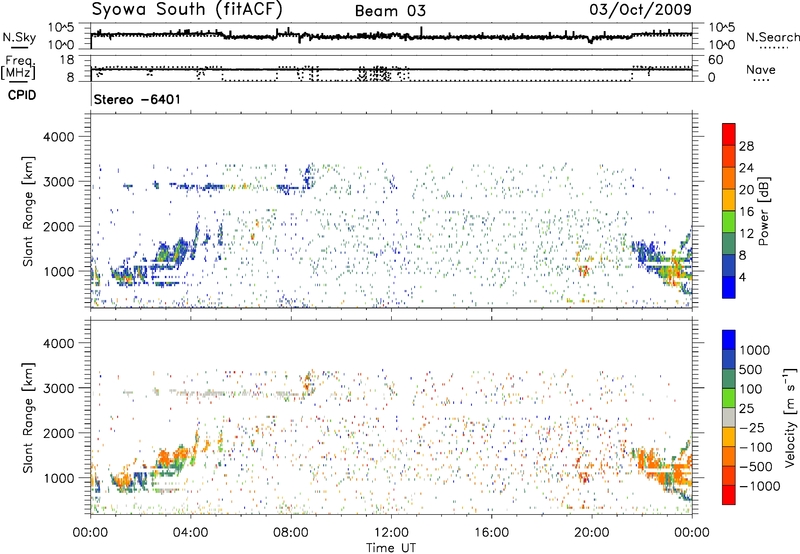The image size is (800, 554).
Task: Click the blue segment of the Power colorbar
Action: (x=729, y=287)
